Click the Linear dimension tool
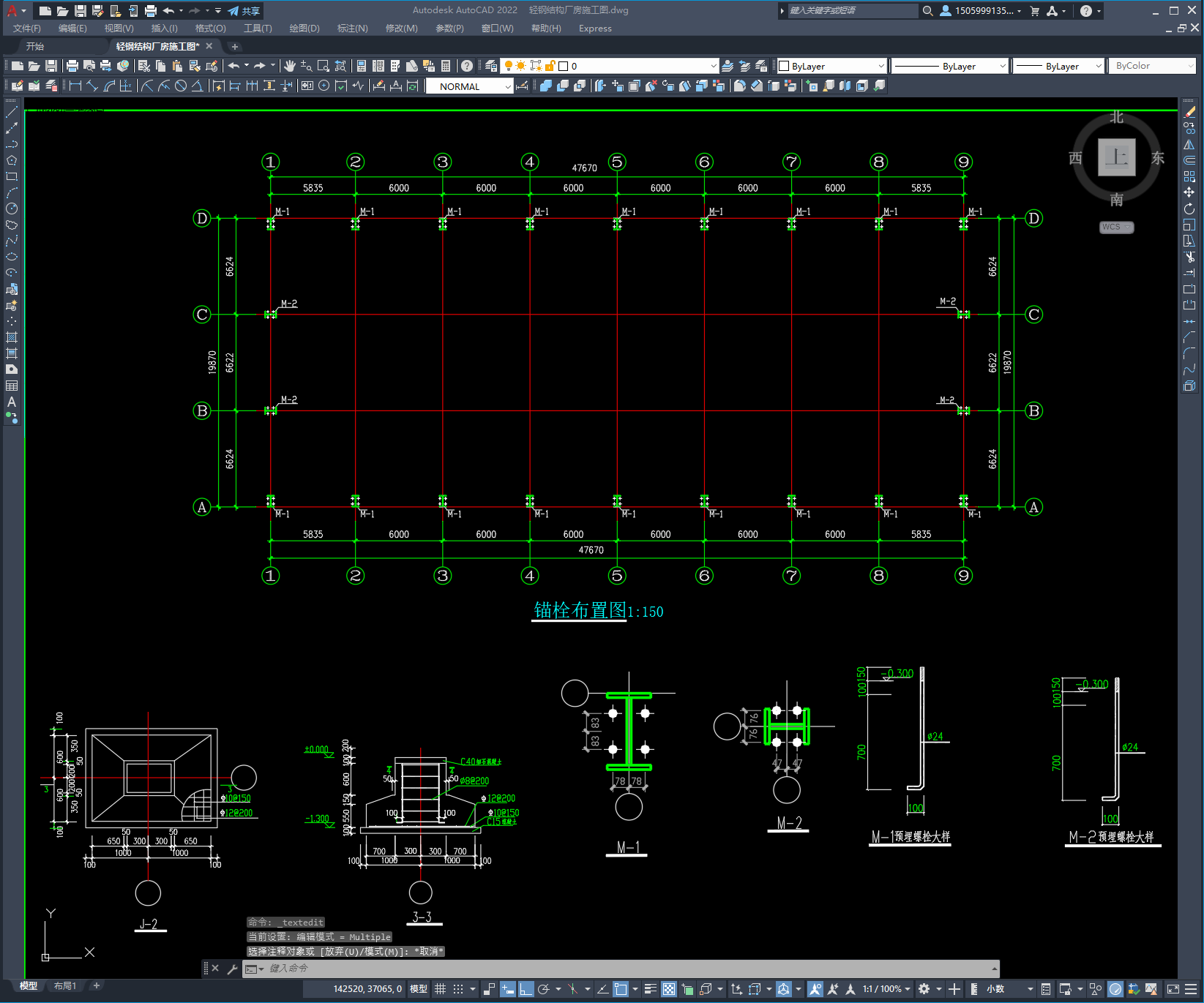Viewport: 1204px width, 1003px height. tap(75, 86)
